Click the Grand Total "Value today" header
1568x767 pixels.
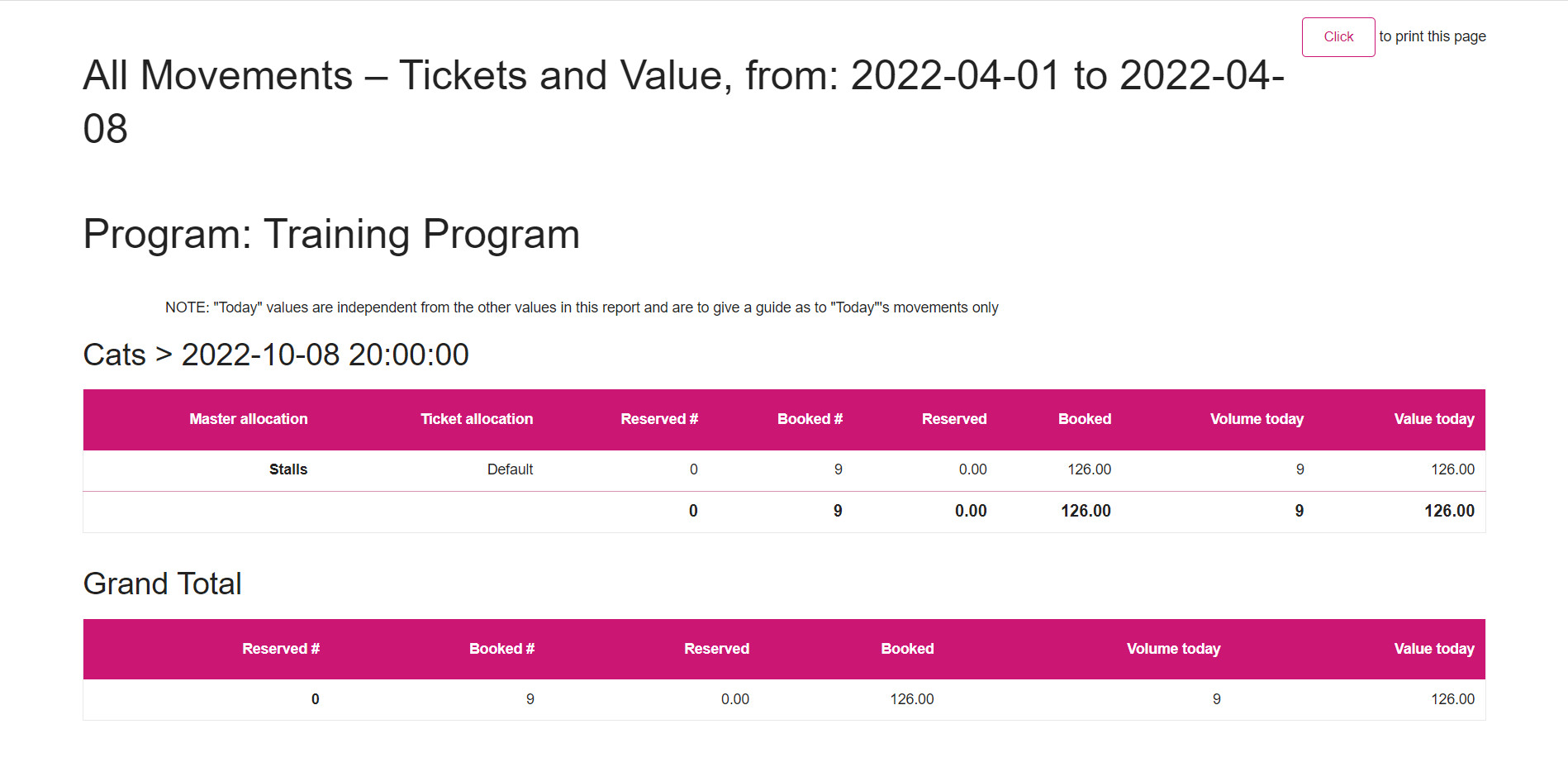1433,649
